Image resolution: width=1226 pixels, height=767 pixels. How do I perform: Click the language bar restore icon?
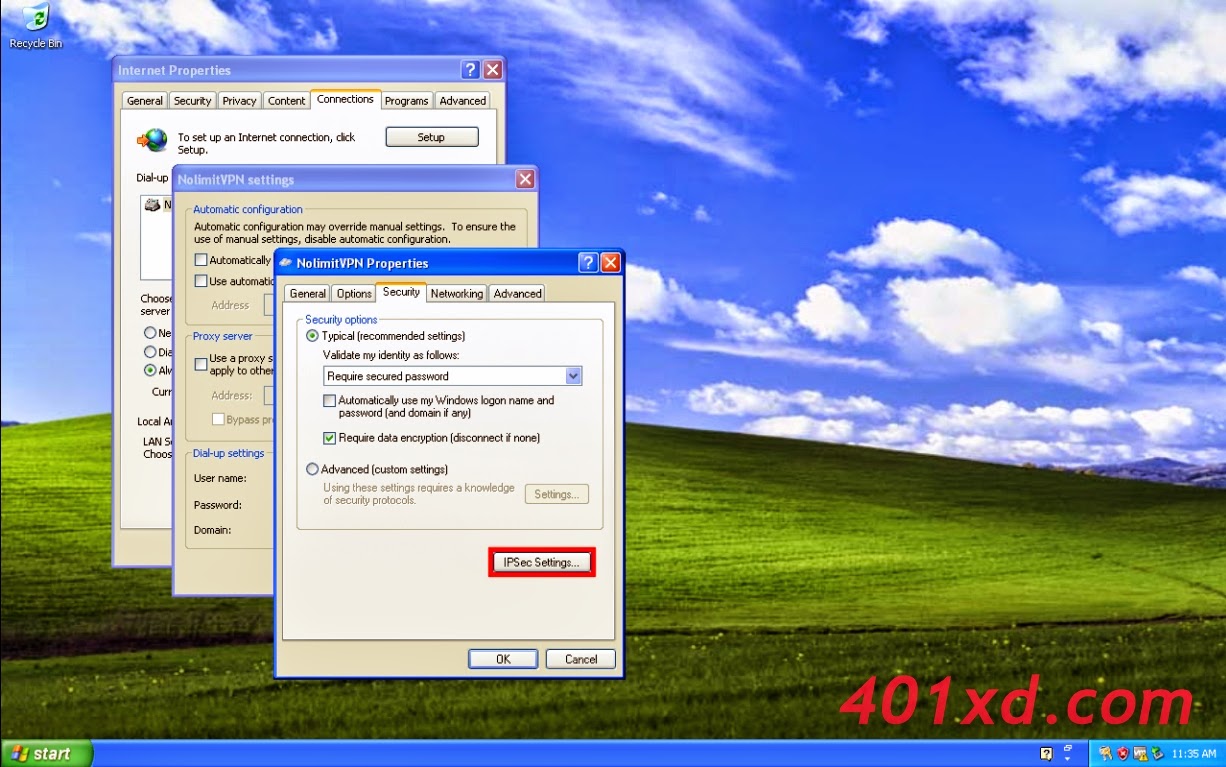coord(1068,747)
